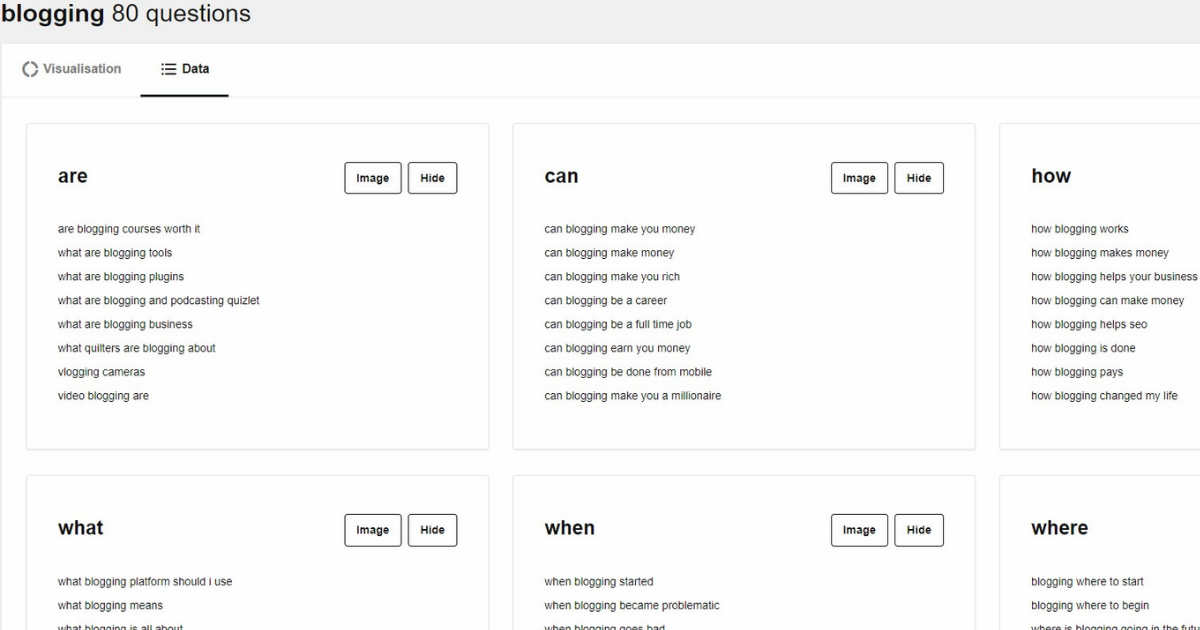This screenshot has width=1200, height=630.
Task: Click the 'can' card heading
Action: click(x=561, y=176)
